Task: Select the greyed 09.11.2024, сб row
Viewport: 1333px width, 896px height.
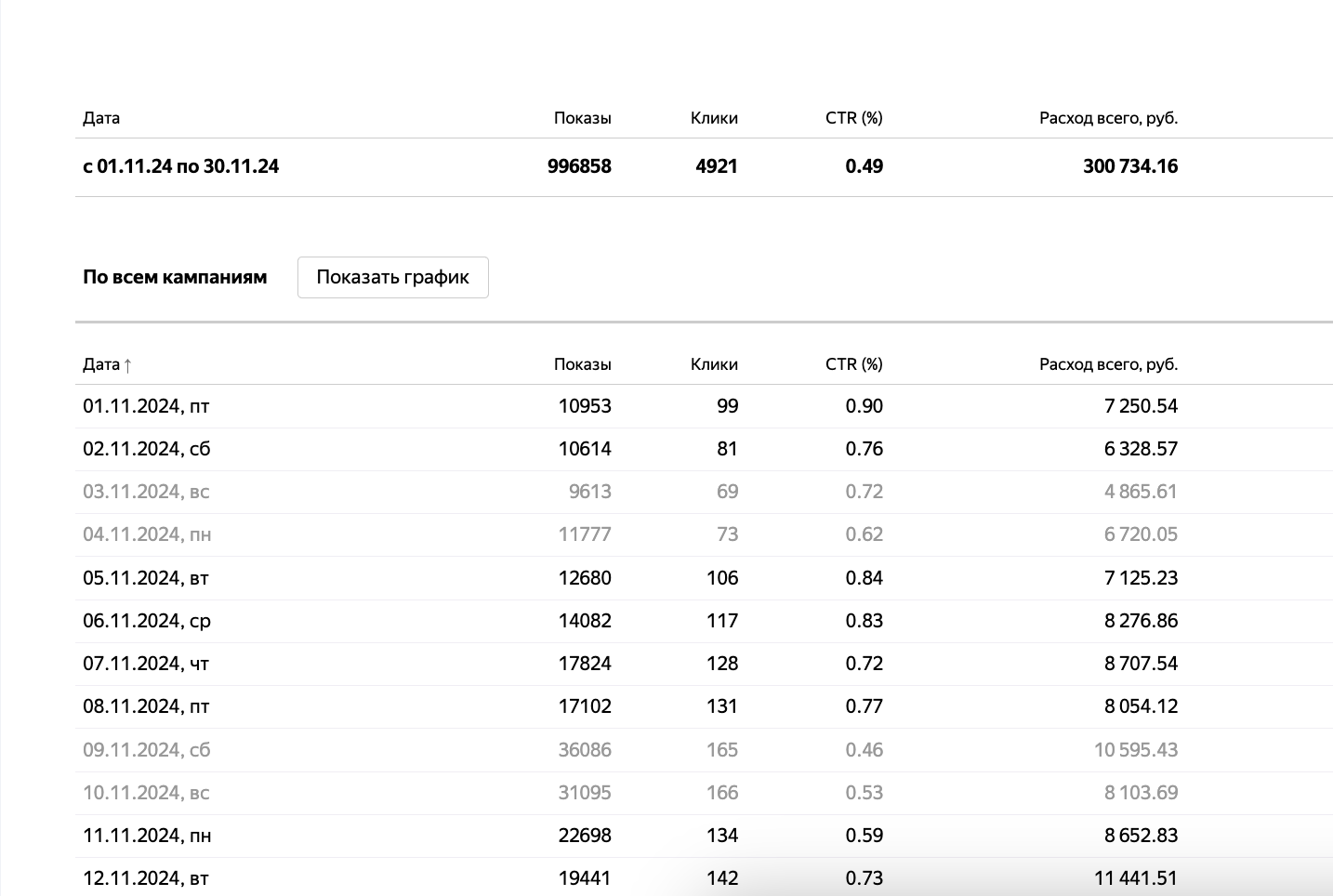Action: coord(146,750)
